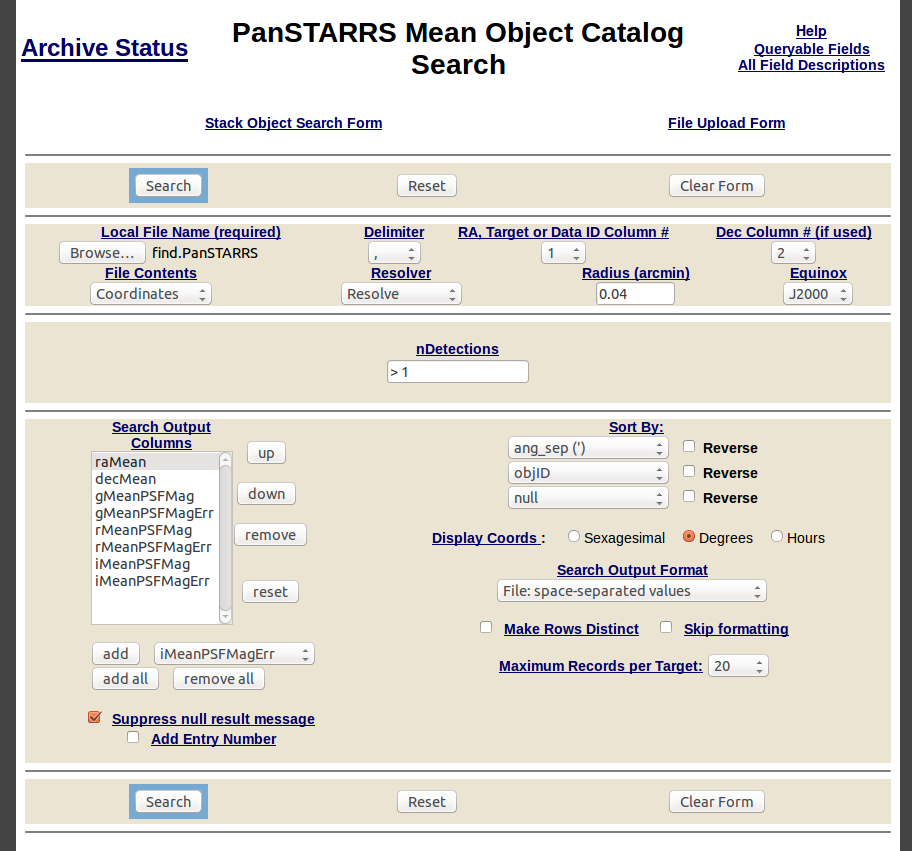Open the Archive Status link

click(105, 48)
